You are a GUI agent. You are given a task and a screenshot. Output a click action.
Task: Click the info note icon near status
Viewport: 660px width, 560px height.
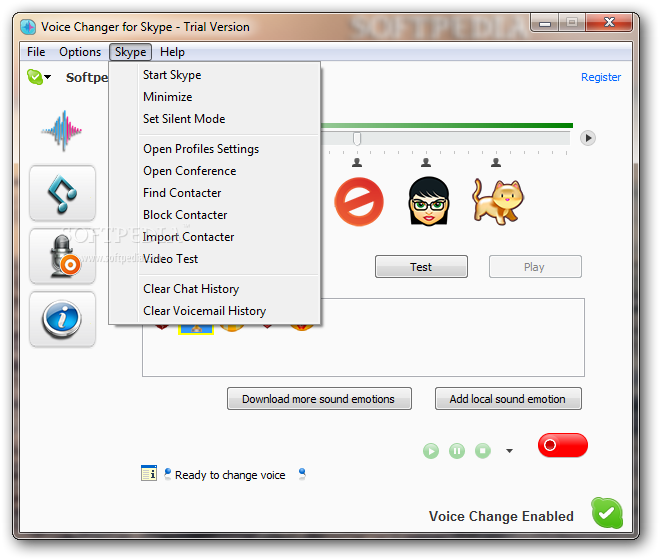pyautogui.click(x=149, y=473)
